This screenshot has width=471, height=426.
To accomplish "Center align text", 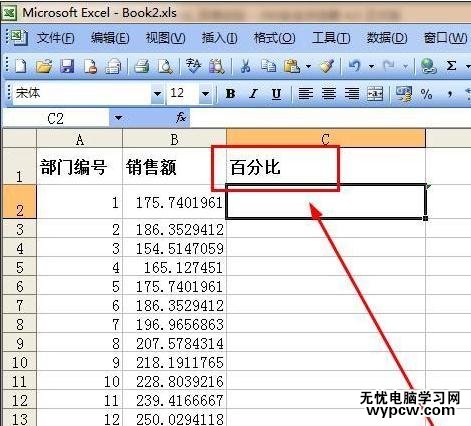I will tap(329, 94).
